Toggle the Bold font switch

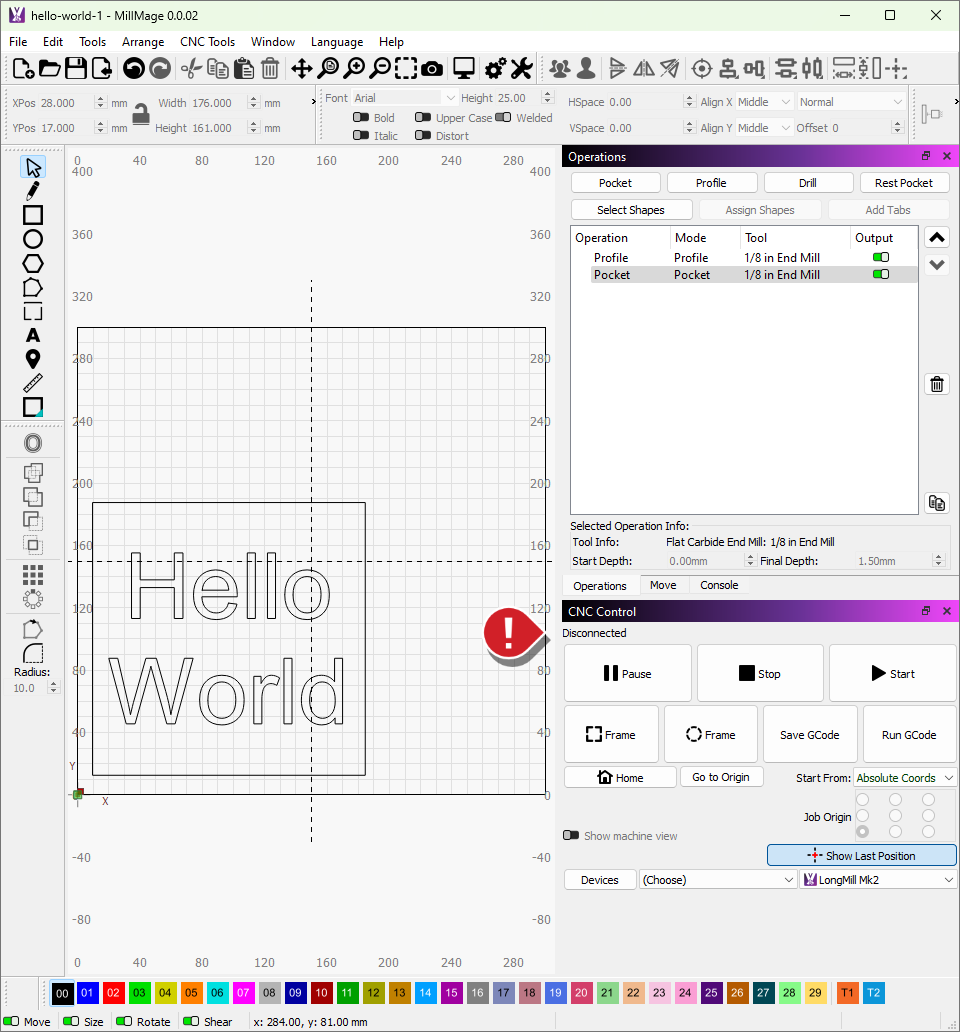tap(361, 118)
